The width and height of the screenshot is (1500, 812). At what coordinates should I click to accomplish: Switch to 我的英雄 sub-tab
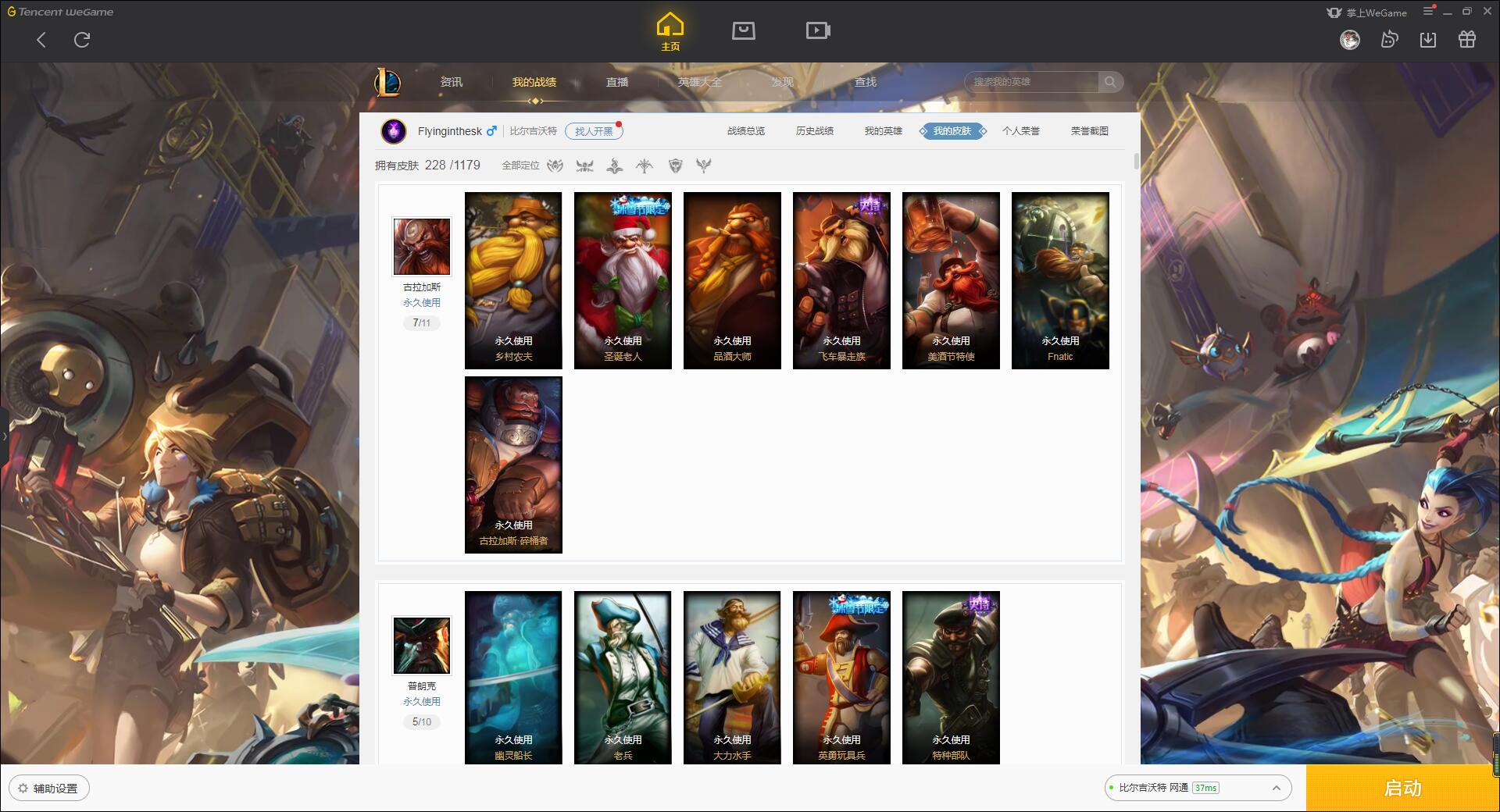[x=884, y=131]
